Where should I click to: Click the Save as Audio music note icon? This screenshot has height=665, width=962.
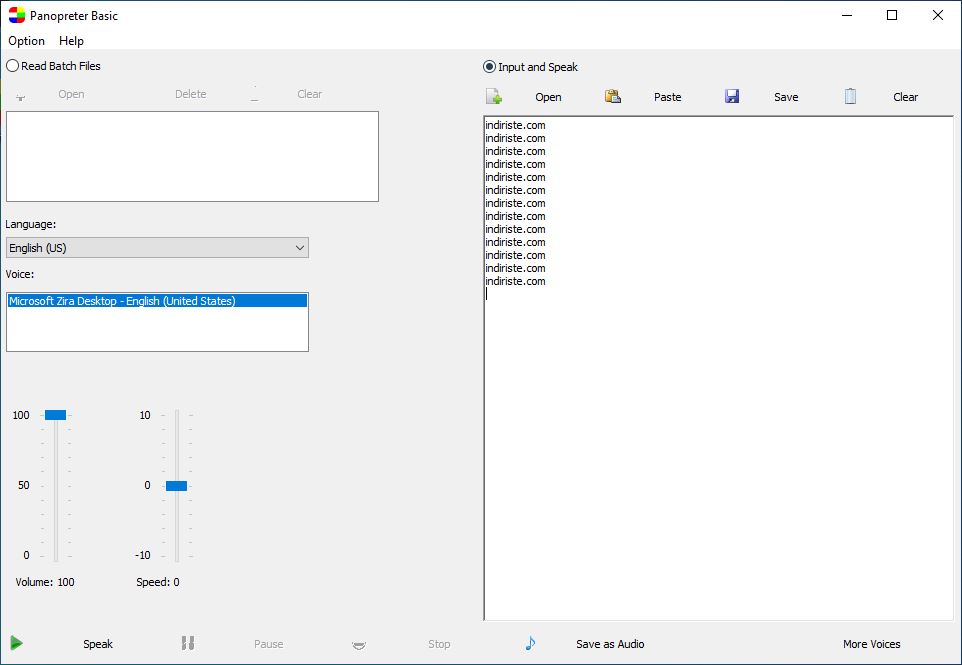(x=531, y=643)
